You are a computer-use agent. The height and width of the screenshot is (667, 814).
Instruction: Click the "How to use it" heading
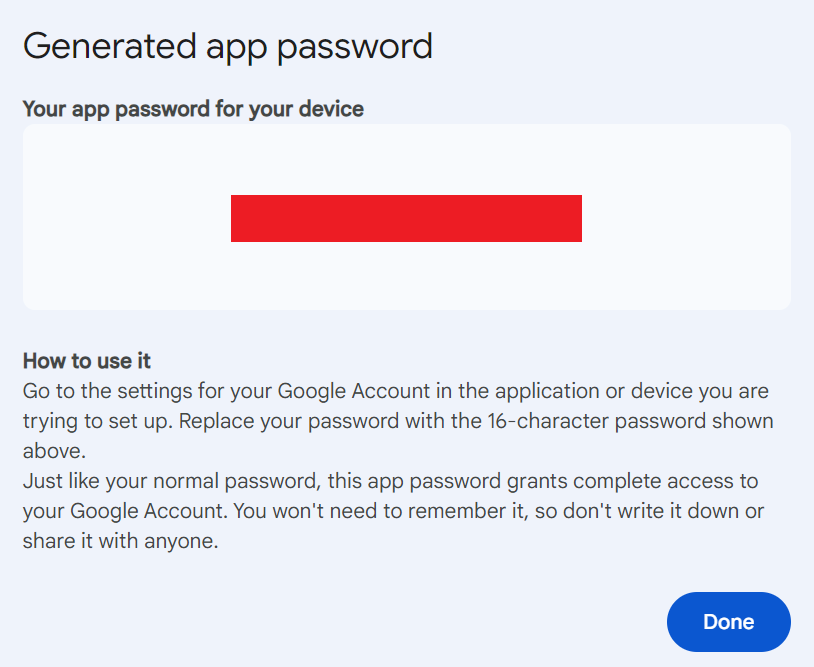pyautogui.click(x=86, y=360)
